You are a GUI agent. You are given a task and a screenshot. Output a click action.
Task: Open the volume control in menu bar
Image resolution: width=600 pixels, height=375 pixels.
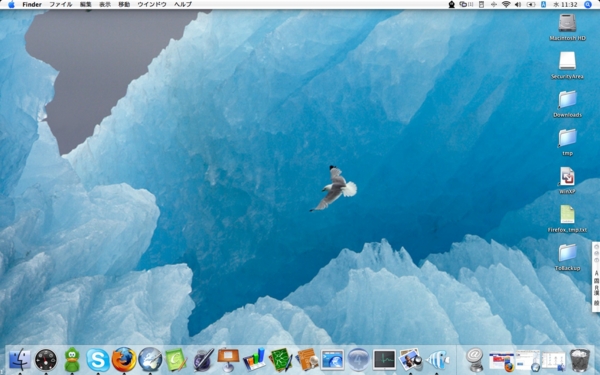tap(518, 5)
